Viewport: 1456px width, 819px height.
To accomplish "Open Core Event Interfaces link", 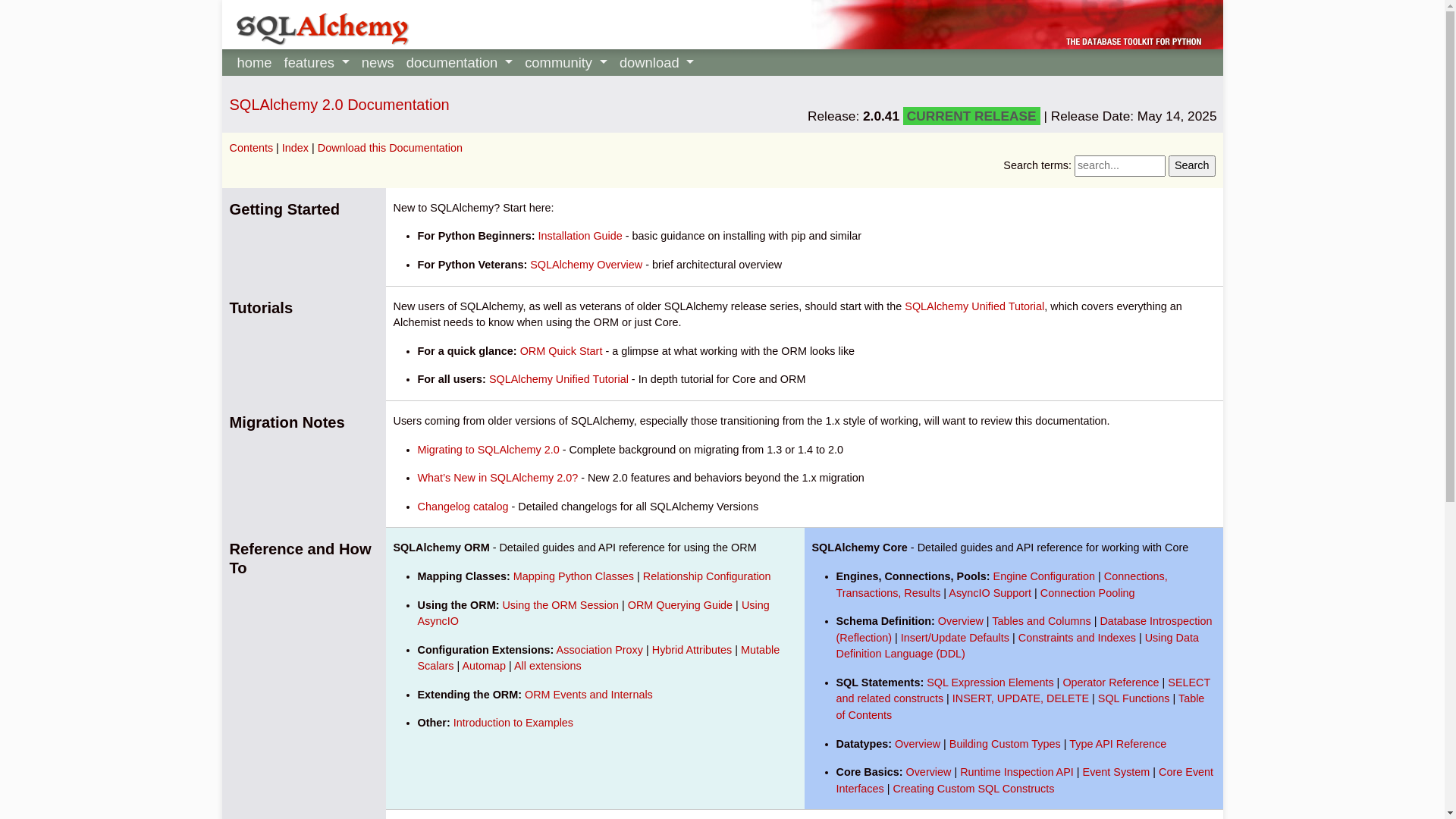I will pyautogui.click(x=1186, y=772).
